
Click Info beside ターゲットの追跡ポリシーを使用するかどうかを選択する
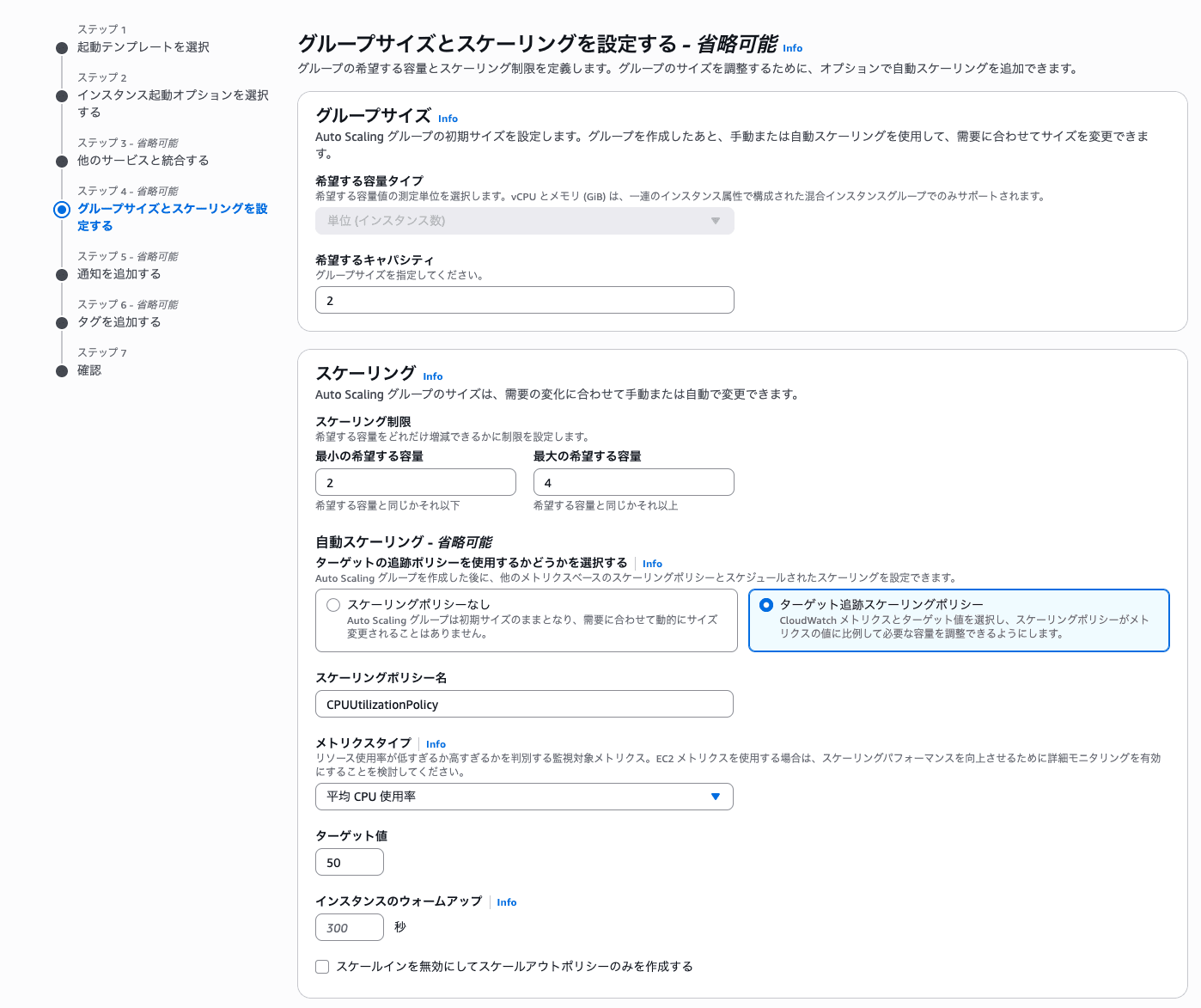[652, 563]
